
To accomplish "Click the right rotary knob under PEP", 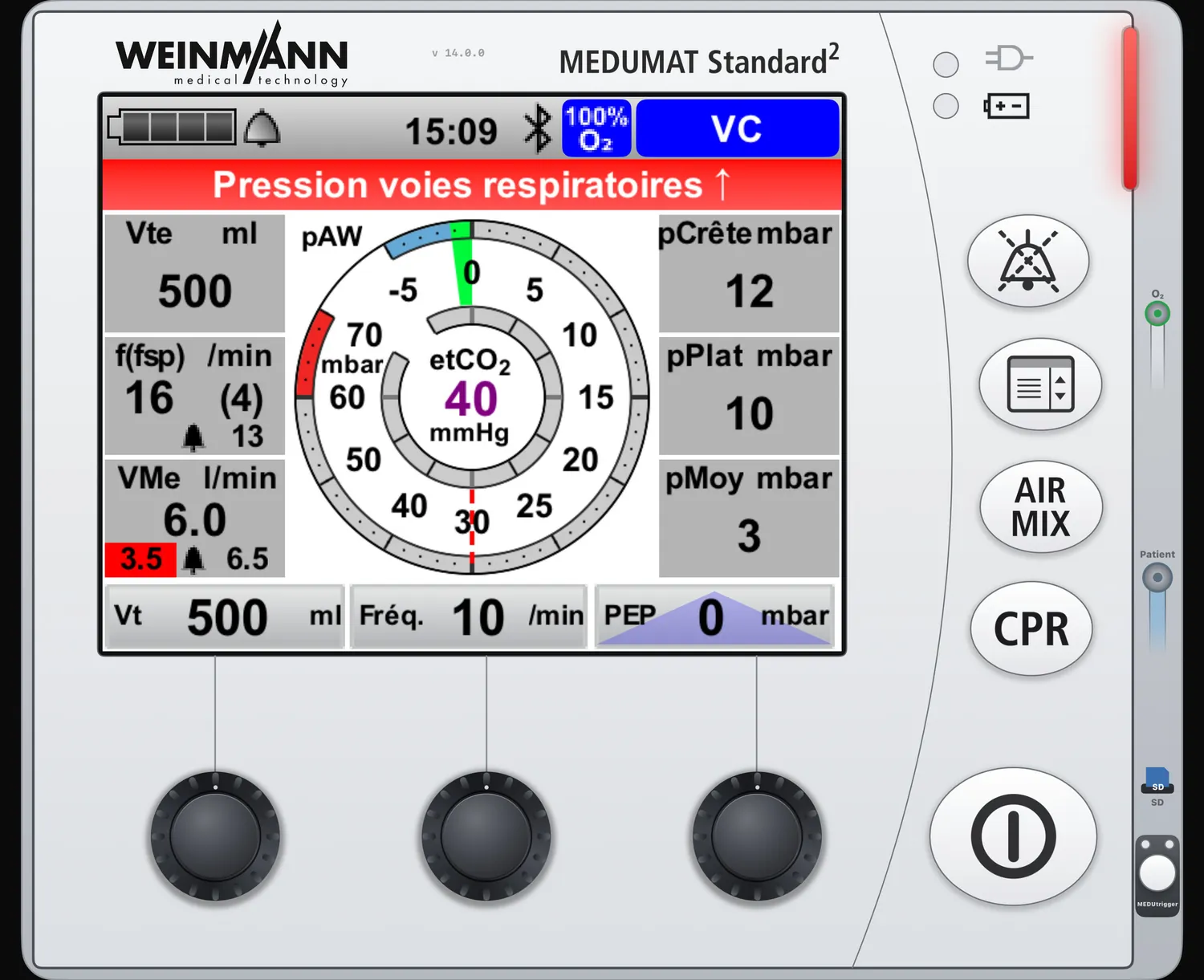I will [x=757, y=836].
